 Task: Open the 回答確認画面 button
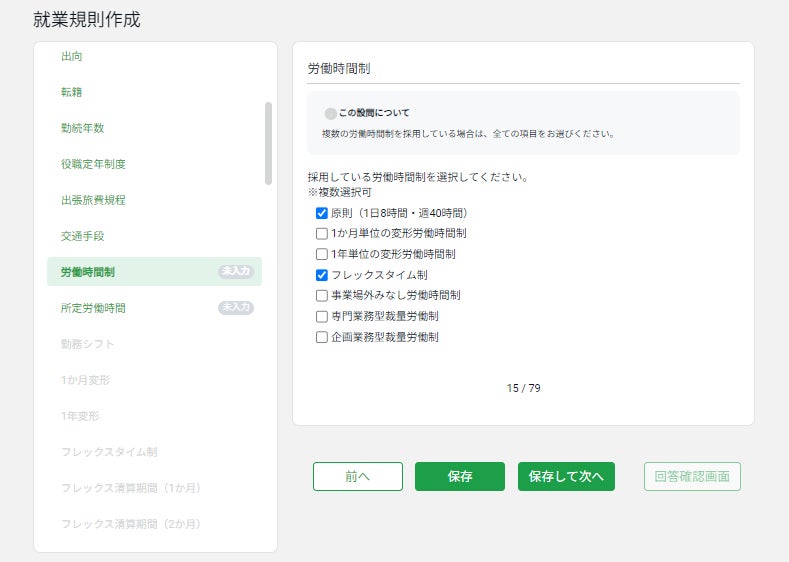(692, 477)
